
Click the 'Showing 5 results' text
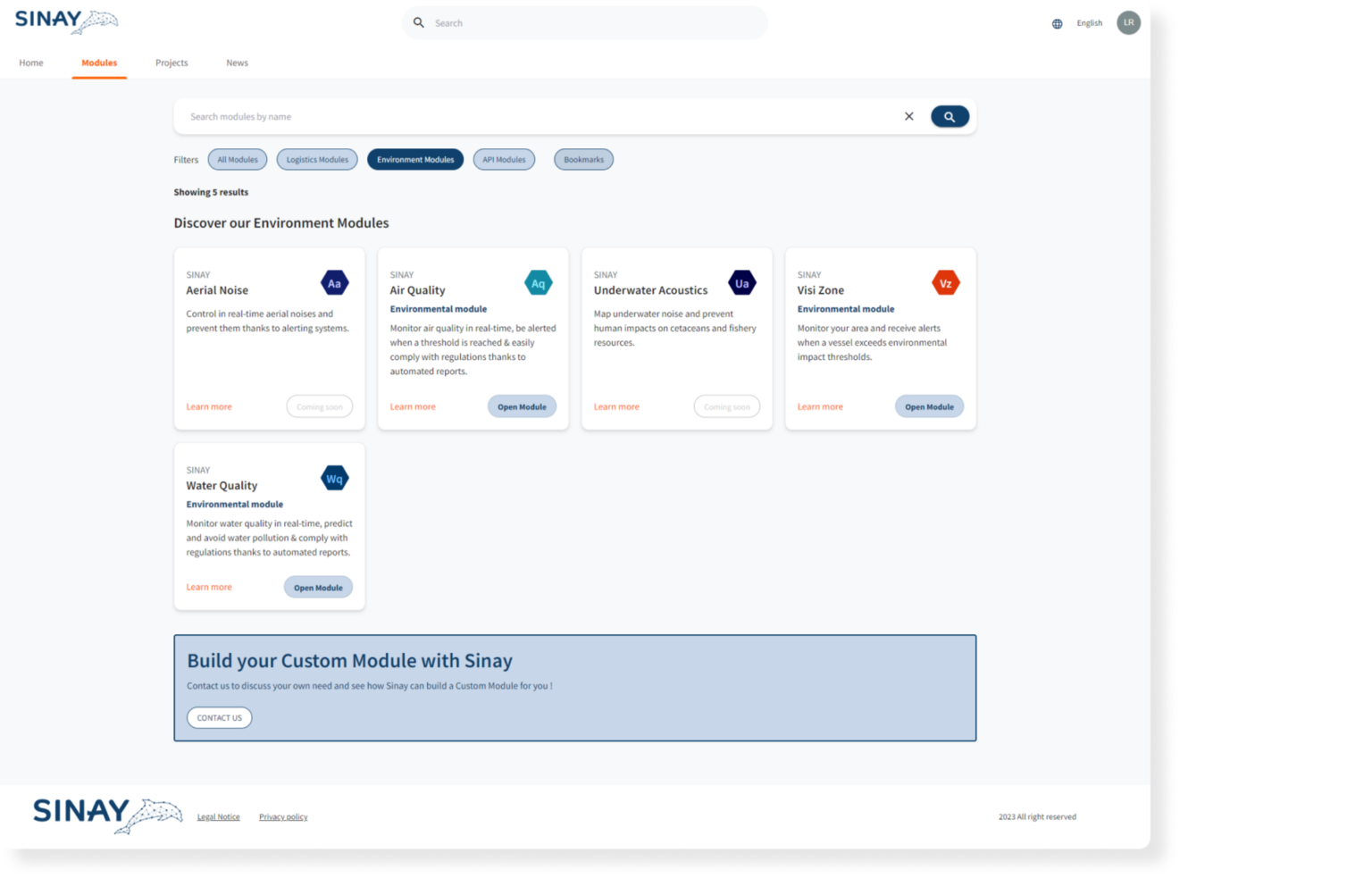[x=211, y=192]
